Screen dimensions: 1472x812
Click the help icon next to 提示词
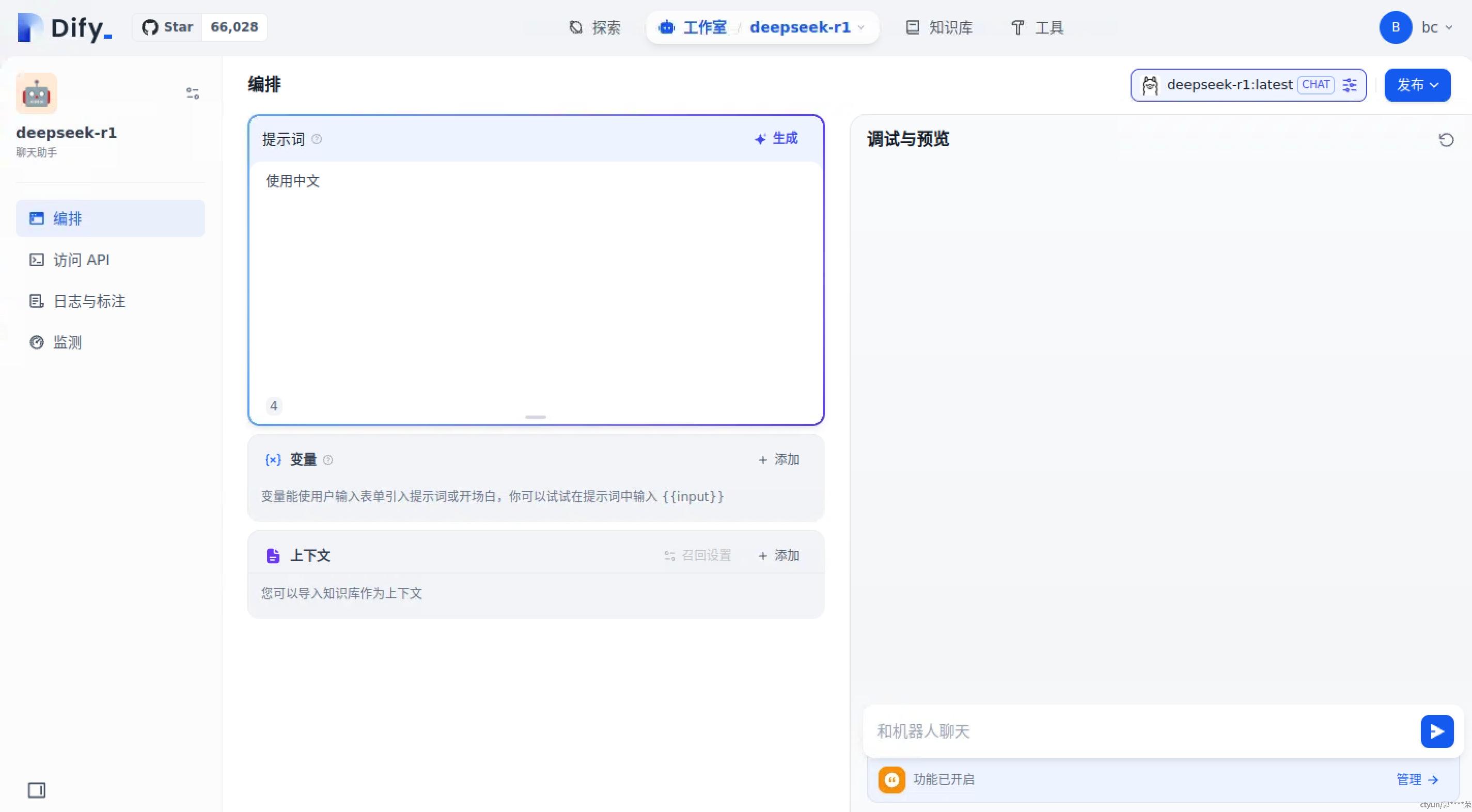pos(317,139)
